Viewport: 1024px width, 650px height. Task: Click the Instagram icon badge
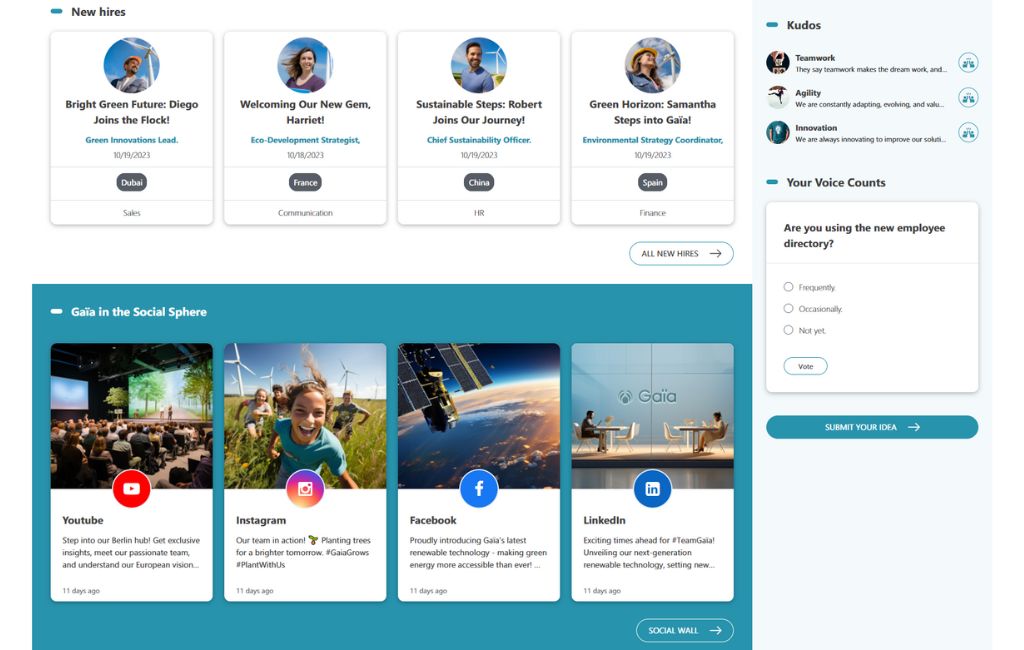click(x=305, y=489)
